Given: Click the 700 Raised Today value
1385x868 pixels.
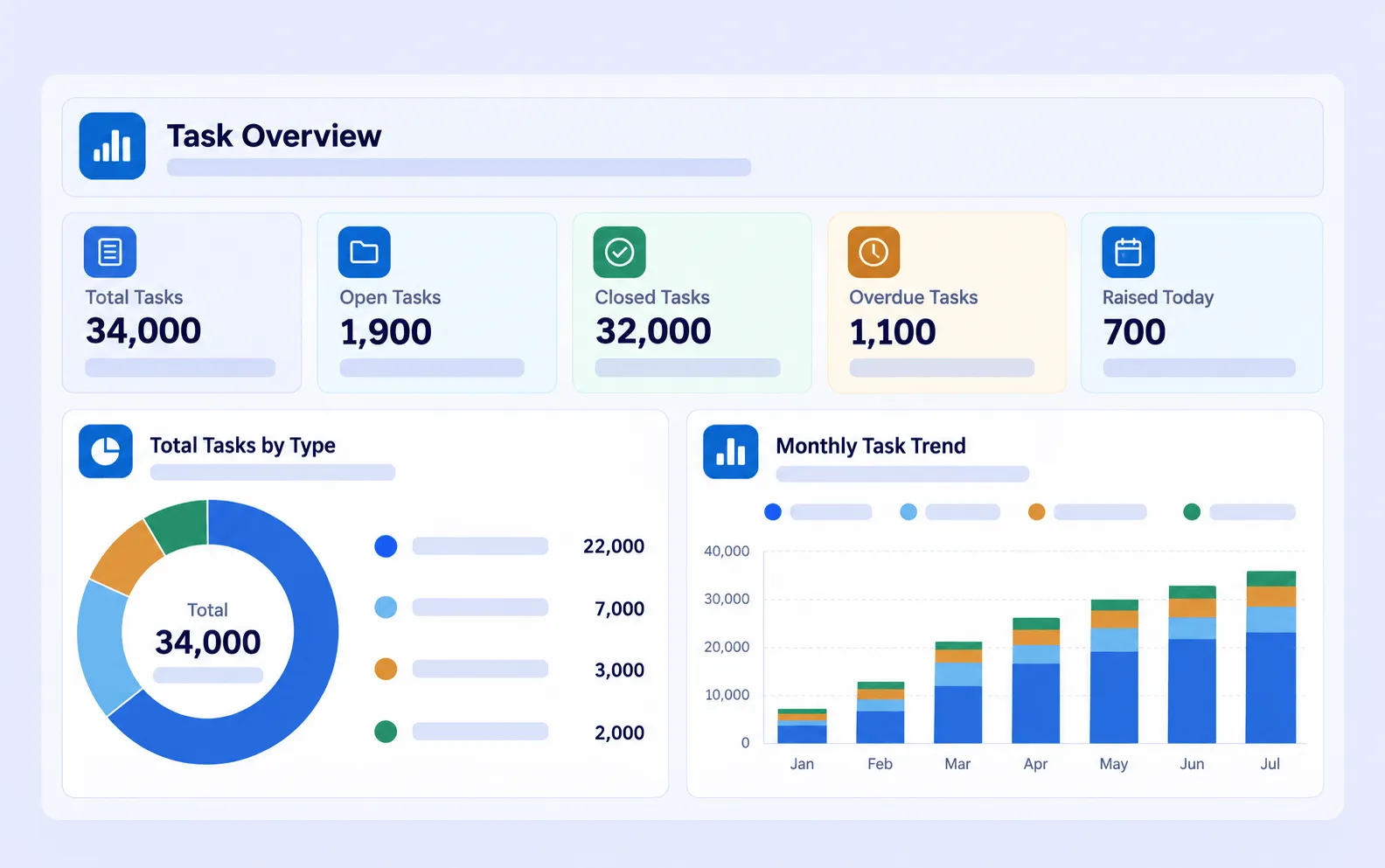Looking at the screenshot, I should pyautogui.click(x=1134, y=332).
